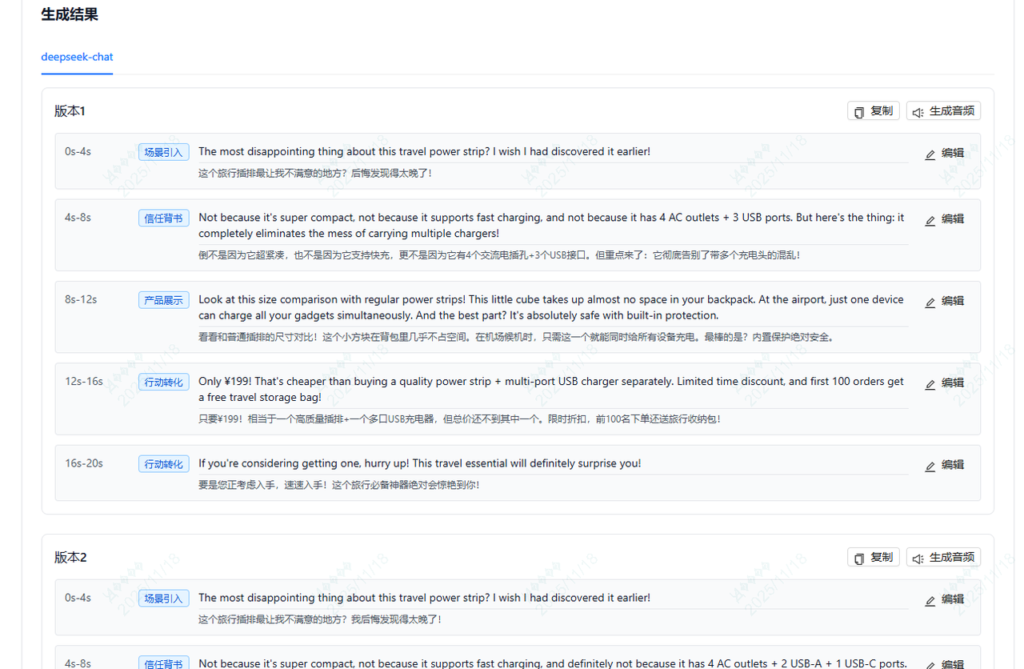The height and width of the screenshot is (669, 1024).
Task: Click the pencil icon for the 8s-12s segment
Action: [930, 302]
